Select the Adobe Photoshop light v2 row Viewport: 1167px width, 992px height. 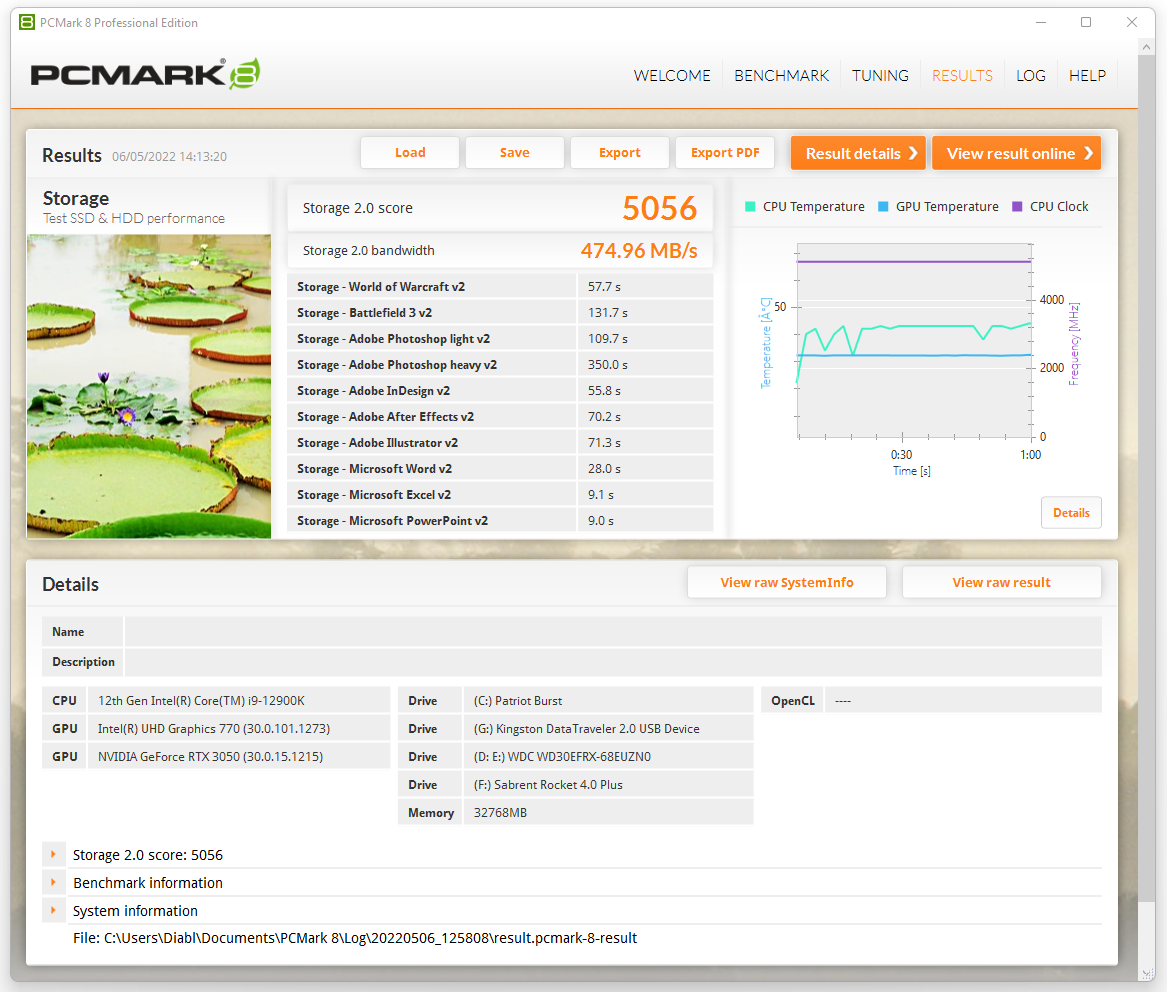pyautogui.click(x=500, y=339)
